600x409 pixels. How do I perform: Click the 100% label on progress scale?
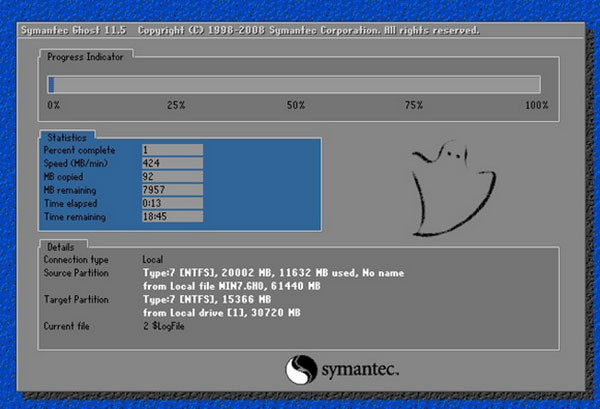tap(536, 105)
